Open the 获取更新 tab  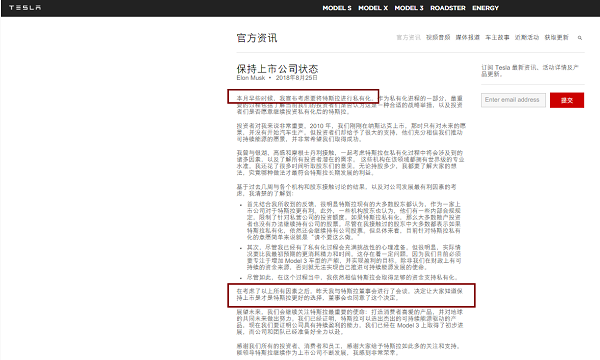point(556,37)
